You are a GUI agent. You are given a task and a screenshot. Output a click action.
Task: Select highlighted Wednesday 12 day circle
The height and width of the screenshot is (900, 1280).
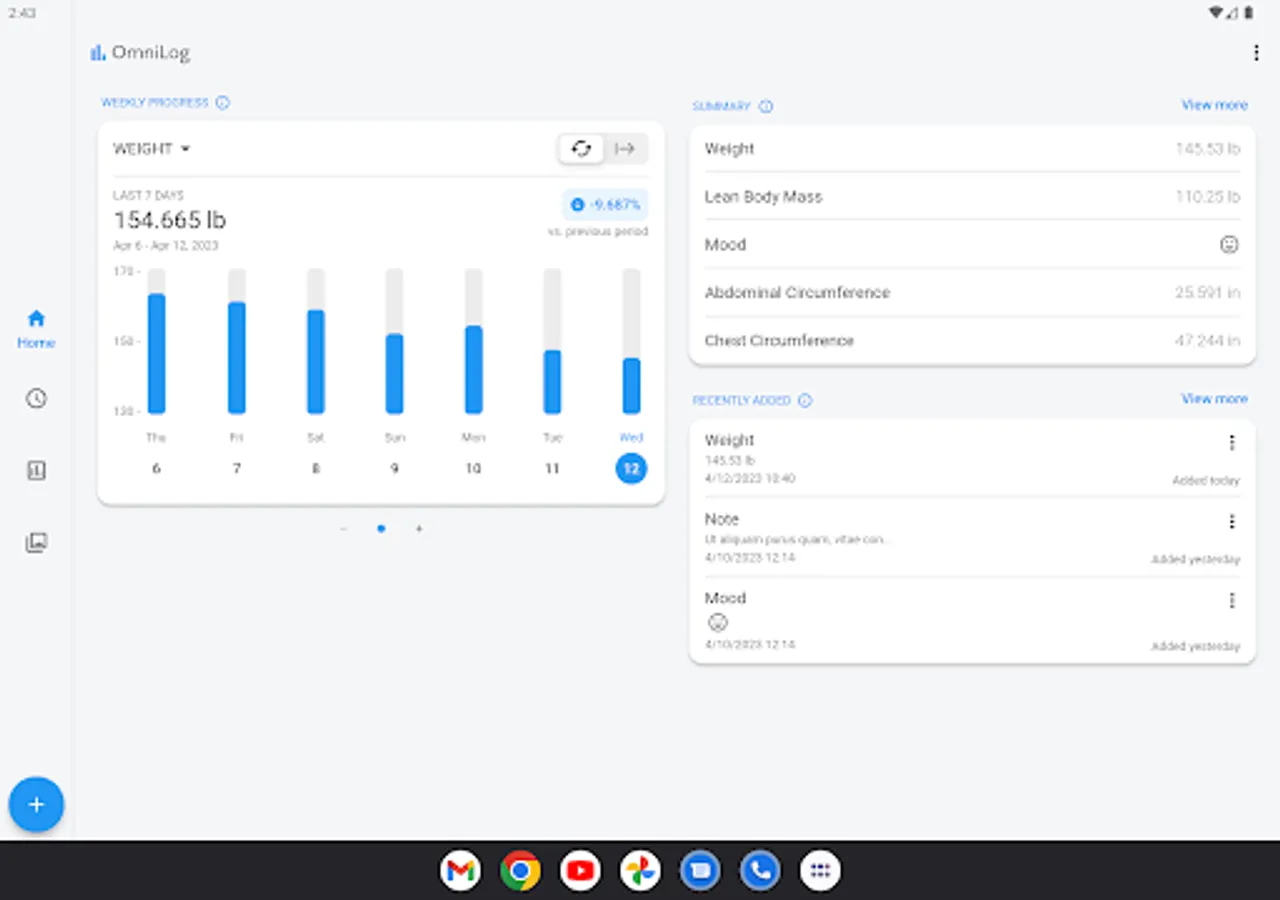click(x=631, y=468)
